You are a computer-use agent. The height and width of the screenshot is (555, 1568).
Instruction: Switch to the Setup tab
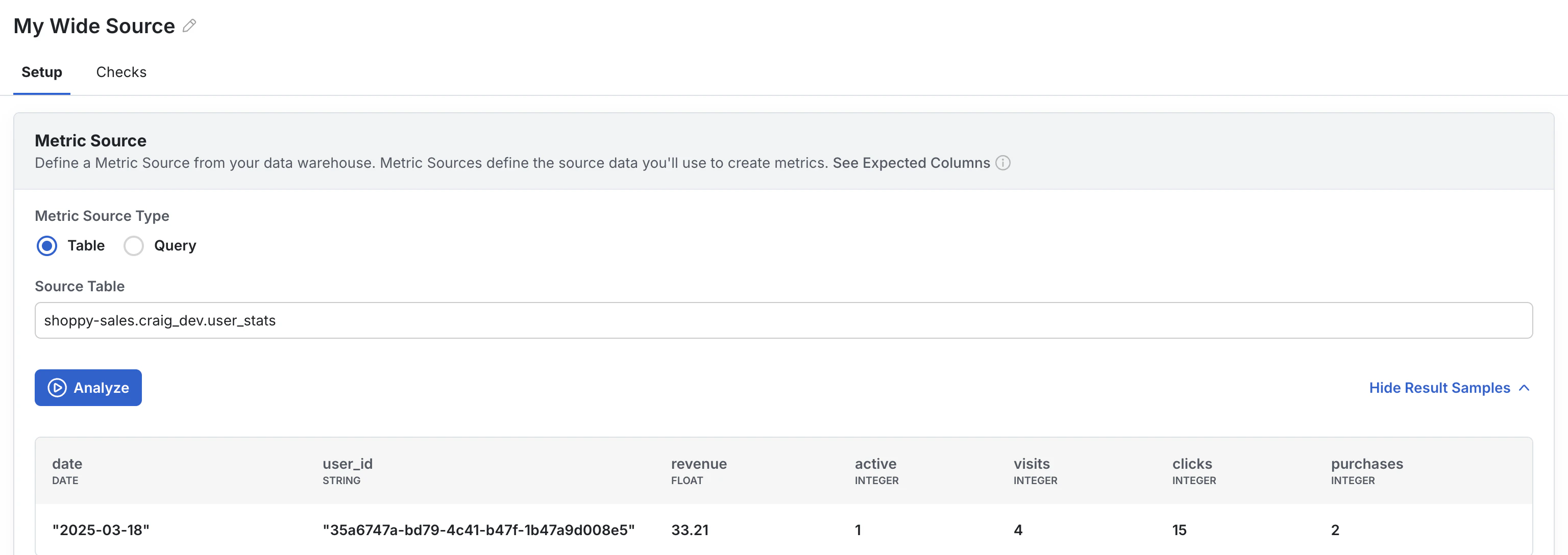click(x=41, y=72)
